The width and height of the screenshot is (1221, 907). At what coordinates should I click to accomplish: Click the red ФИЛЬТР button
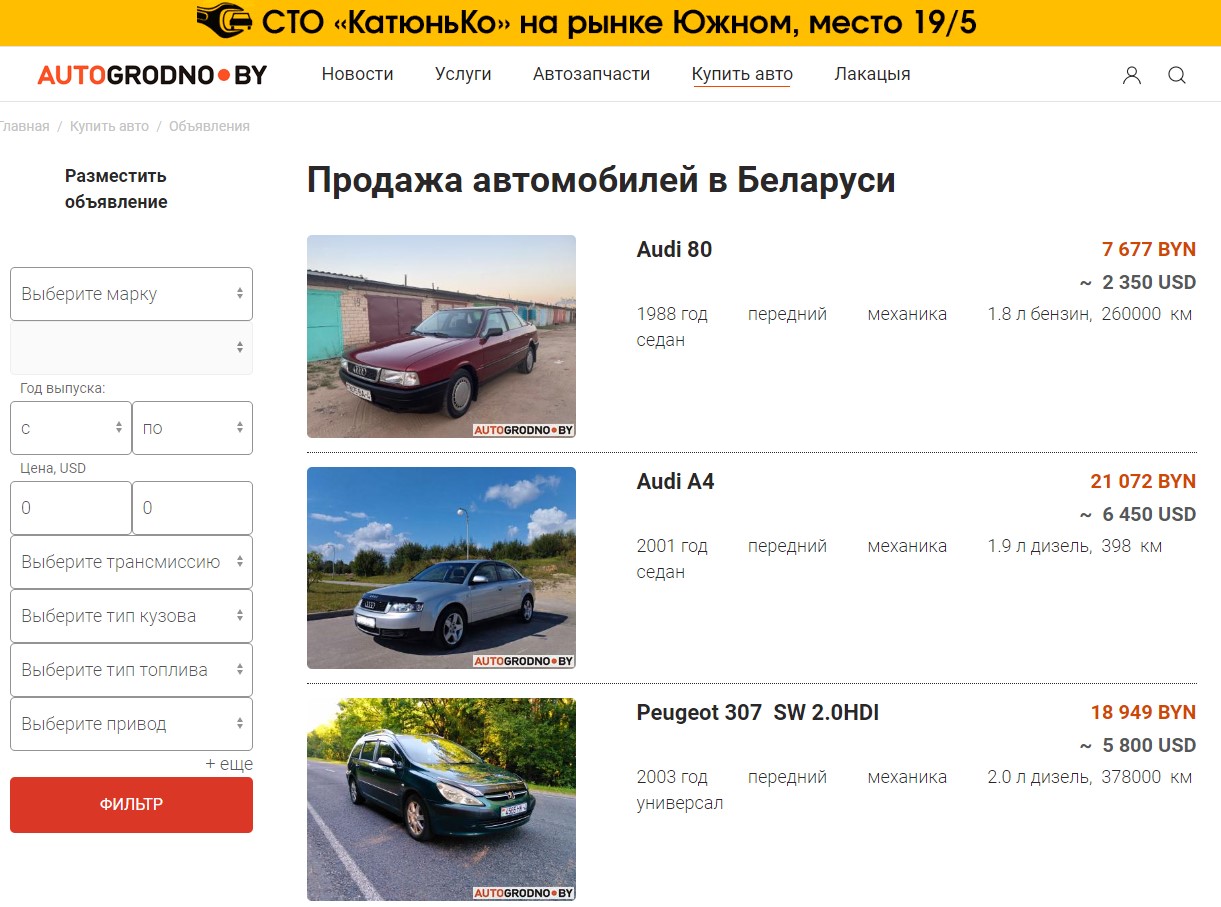(x=131, y=805)
